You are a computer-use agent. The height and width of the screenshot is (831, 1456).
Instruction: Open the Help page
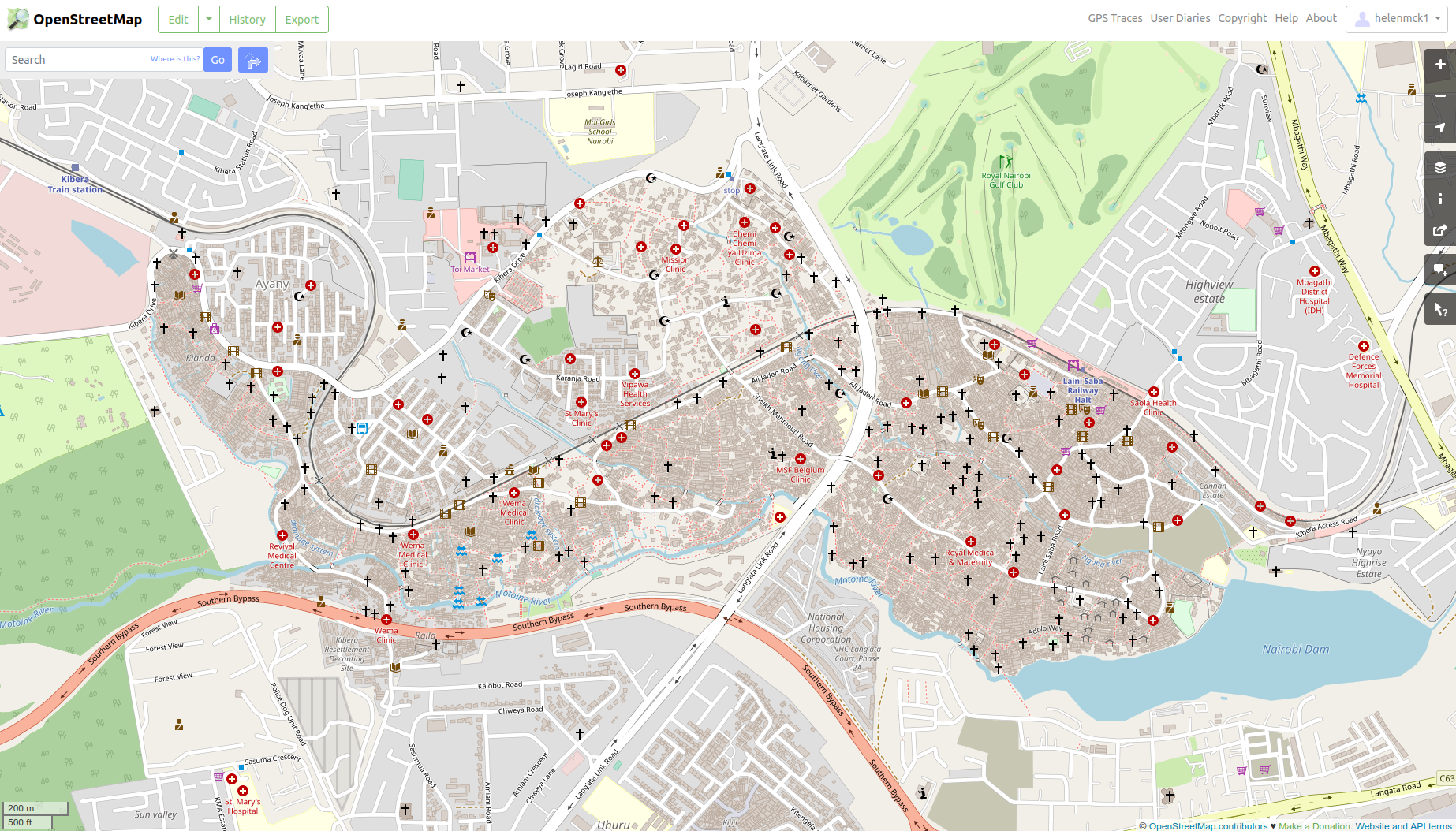[x=1286, y=18]
